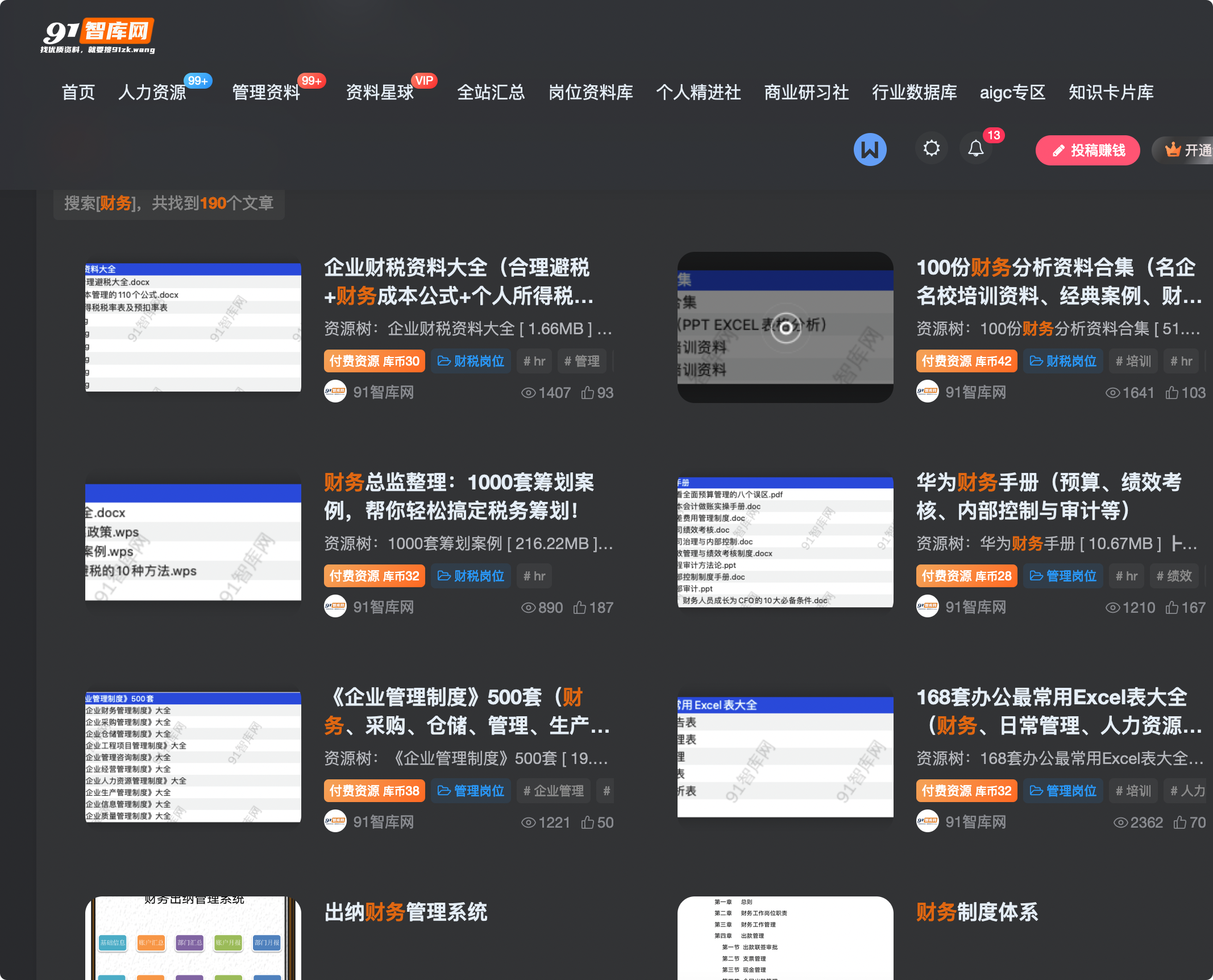Click the 付费资源 库币42 badge
The image size is (1213, 980).
click(966, 362)
